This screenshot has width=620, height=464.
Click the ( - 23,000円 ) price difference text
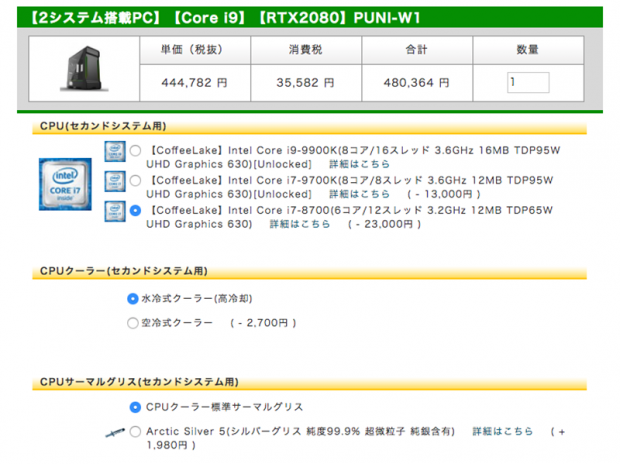[x=384, y=224]
